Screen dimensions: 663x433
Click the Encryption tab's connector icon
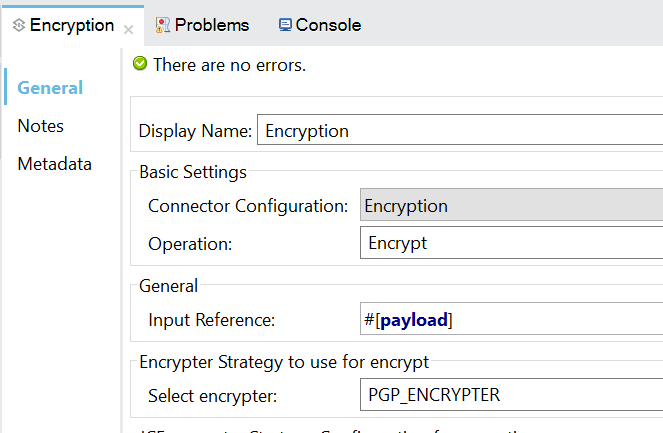[x=18, y=25]
